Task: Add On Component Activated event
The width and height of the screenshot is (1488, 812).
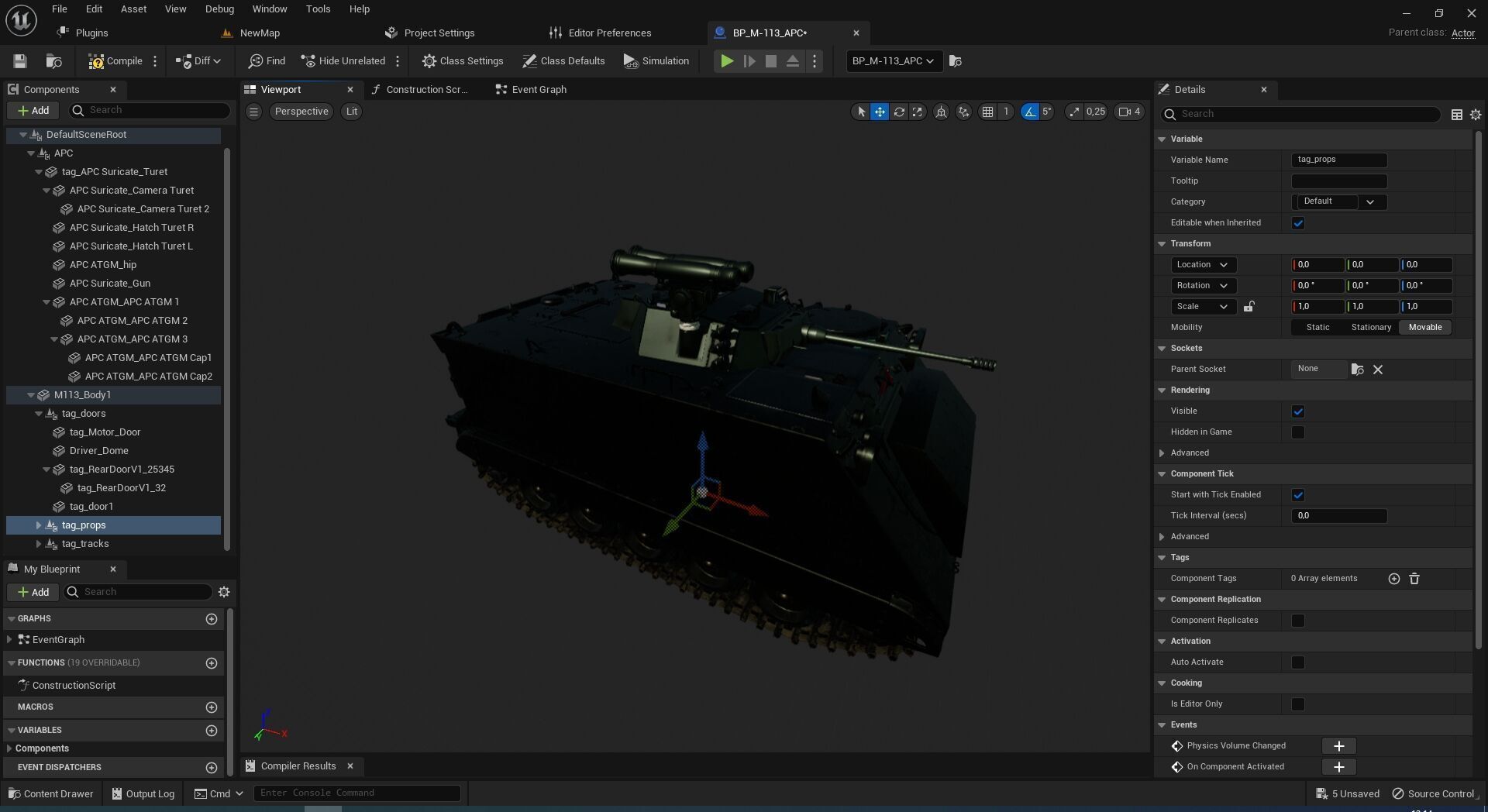Action: 1338,767
